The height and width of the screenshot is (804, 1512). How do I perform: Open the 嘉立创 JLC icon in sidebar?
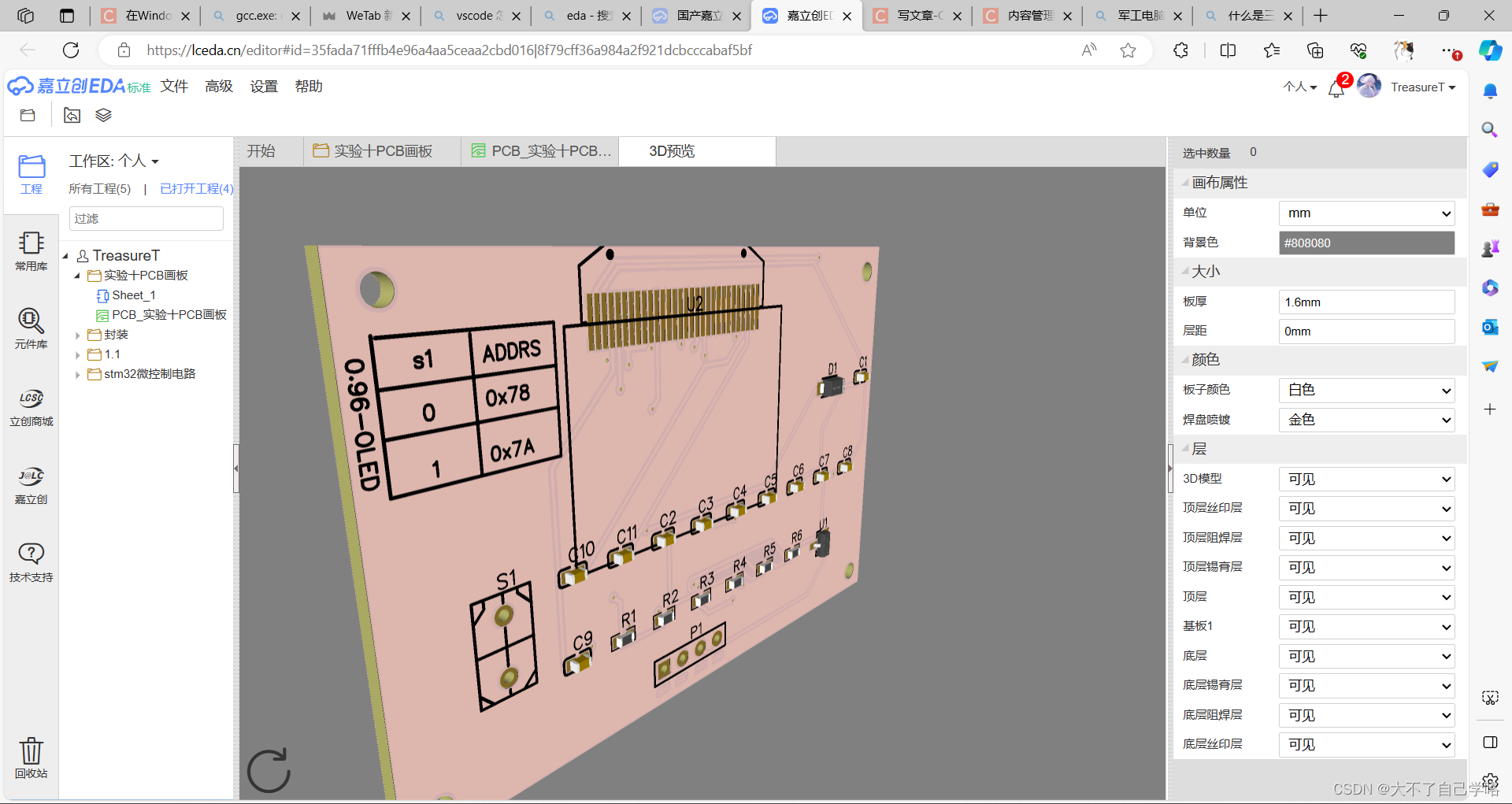pos(31,485)
